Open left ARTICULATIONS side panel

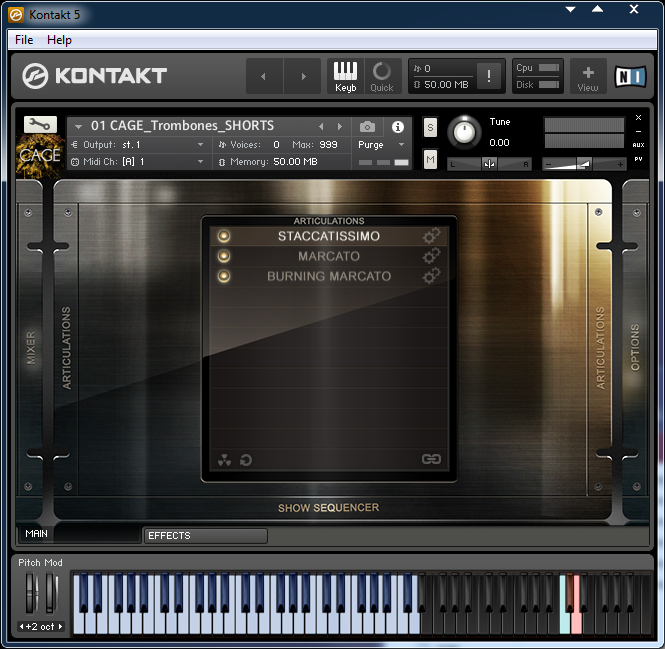click(67, 348)
